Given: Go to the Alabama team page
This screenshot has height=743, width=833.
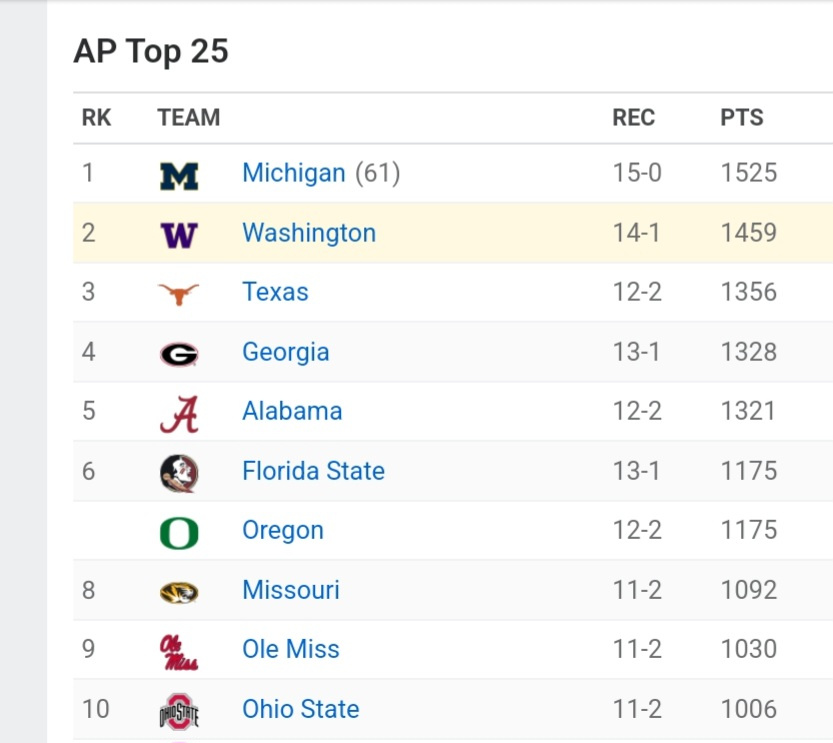Looking at the screenshot, I should click(292, 411).
